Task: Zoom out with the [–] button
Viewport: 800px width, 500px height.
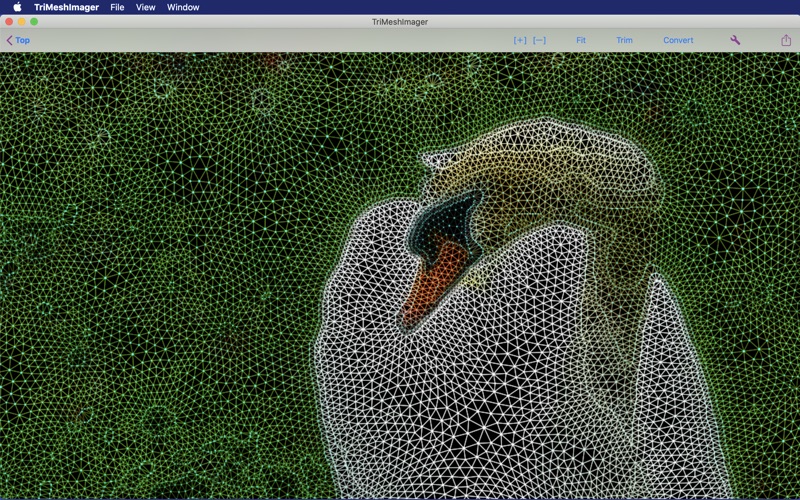Action: 539,40
